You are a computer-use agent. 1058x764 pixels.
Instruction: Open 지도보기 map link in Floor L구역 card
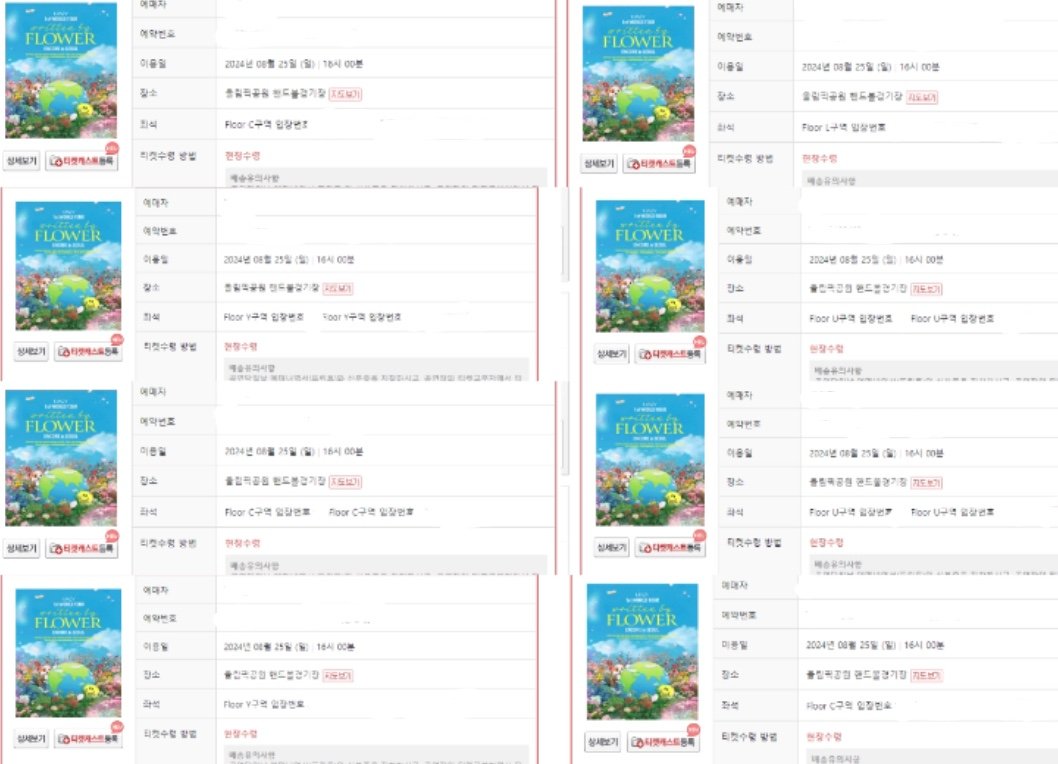(922, 97)
